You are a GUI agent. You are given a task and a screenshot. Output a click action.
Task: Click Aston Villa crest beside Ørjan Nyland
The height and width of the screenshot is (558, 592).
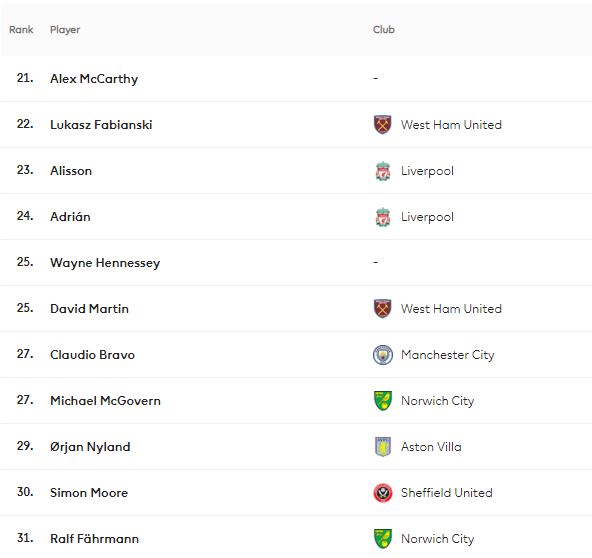tap(382, 447)
